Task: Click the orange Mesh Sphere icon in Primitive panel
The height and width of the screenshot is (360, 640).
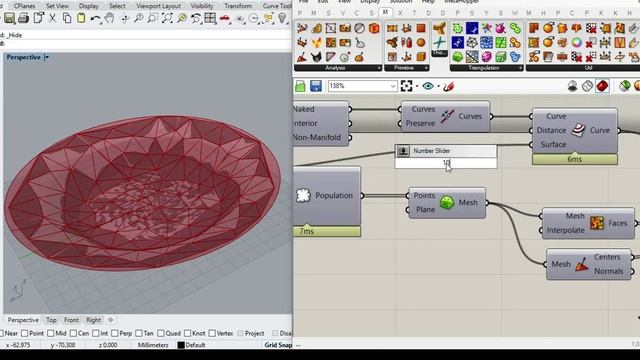Action: tap(421, 42)
